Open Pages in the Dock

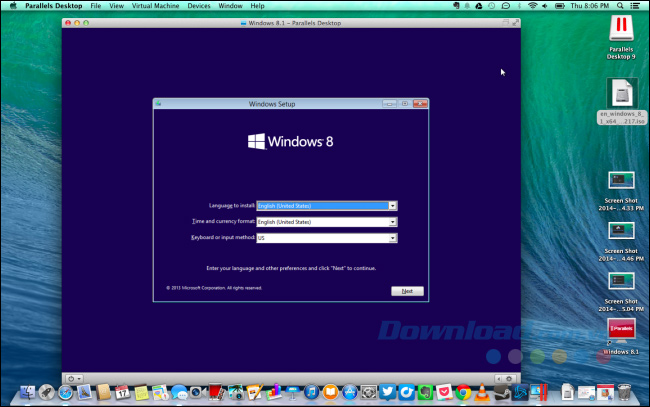pos(255,392)
